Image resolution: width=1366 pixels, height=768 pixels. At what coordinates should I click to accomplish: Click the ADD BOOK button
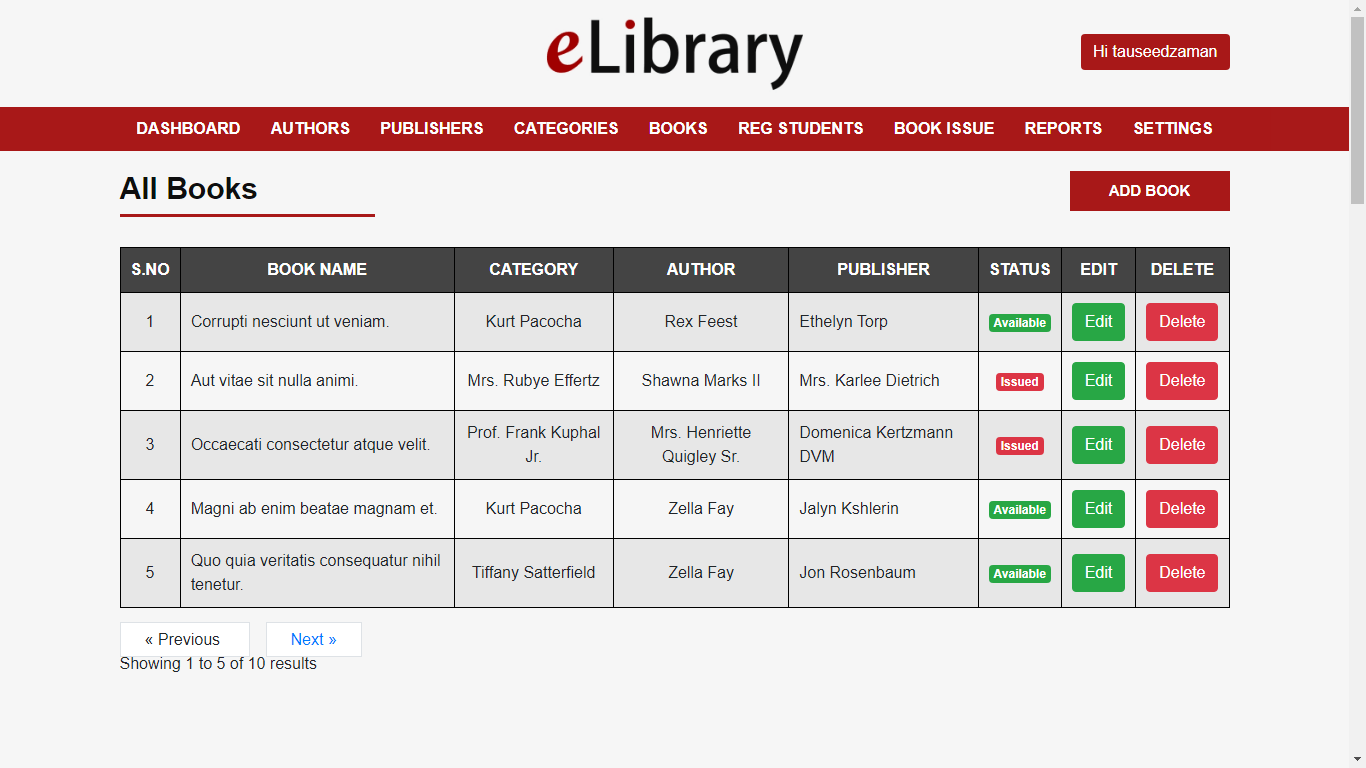click(x=1149, y=191)
